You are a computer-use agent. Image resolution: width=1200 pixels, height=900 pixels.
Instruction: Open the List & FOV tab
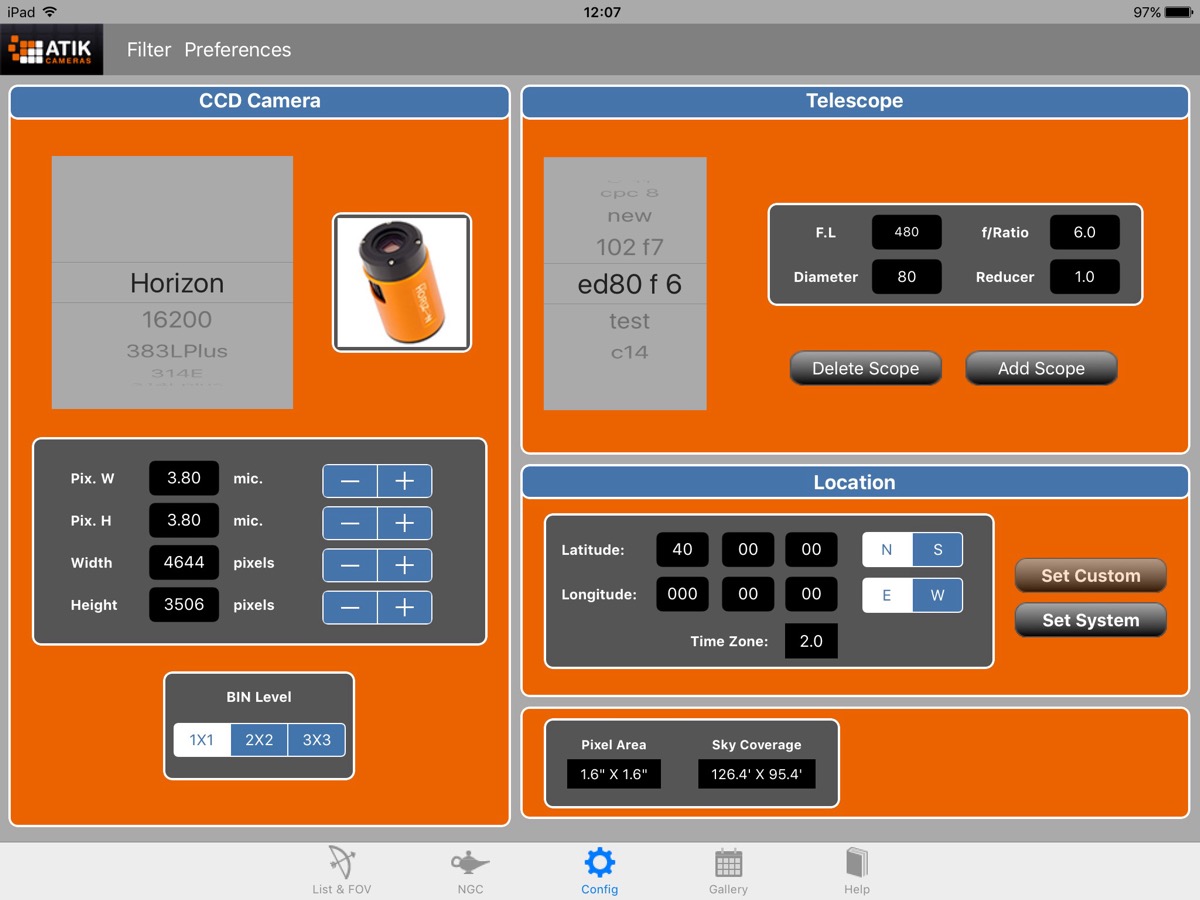coord(341,869)
